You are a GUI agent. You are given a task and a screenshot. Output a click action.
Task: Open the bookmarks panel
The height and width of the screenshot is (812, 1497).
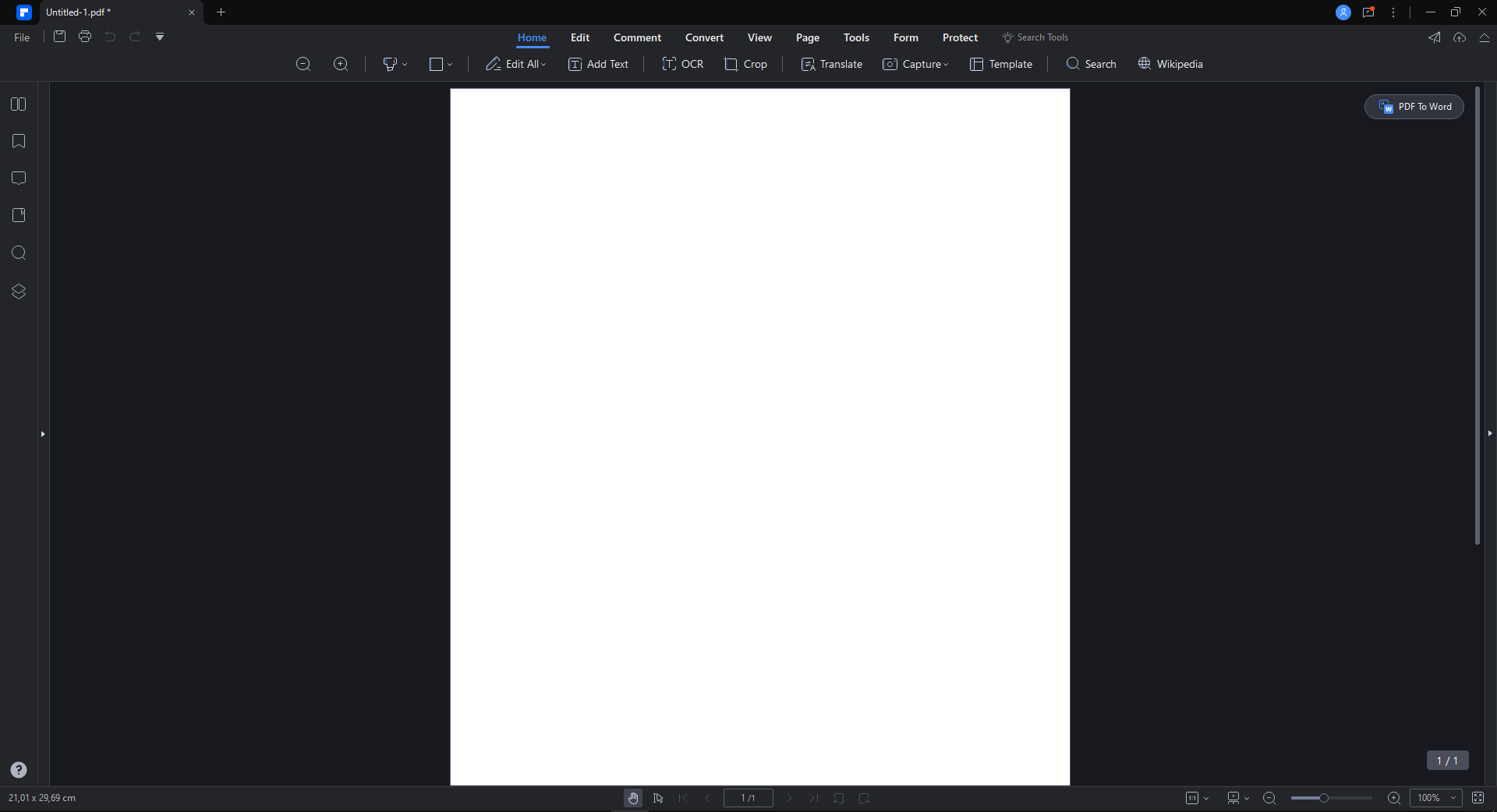[19, 141]
